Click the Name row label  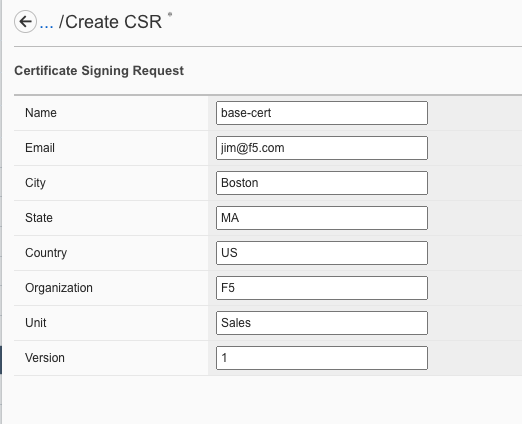(x=41, y=113)
